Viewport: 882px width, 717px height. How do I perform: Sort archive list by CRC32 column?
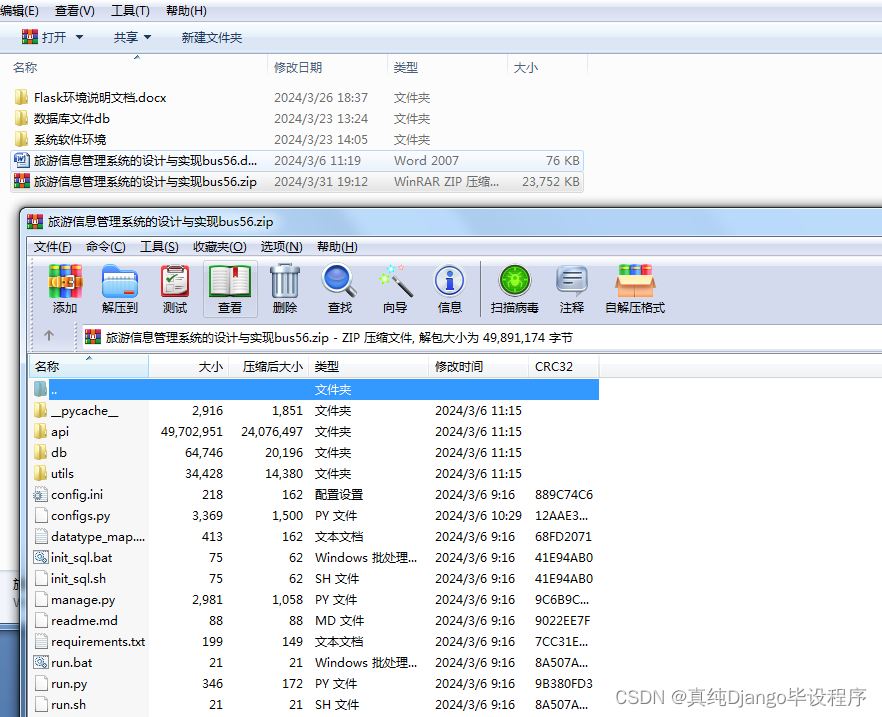(x=563, y=367)
